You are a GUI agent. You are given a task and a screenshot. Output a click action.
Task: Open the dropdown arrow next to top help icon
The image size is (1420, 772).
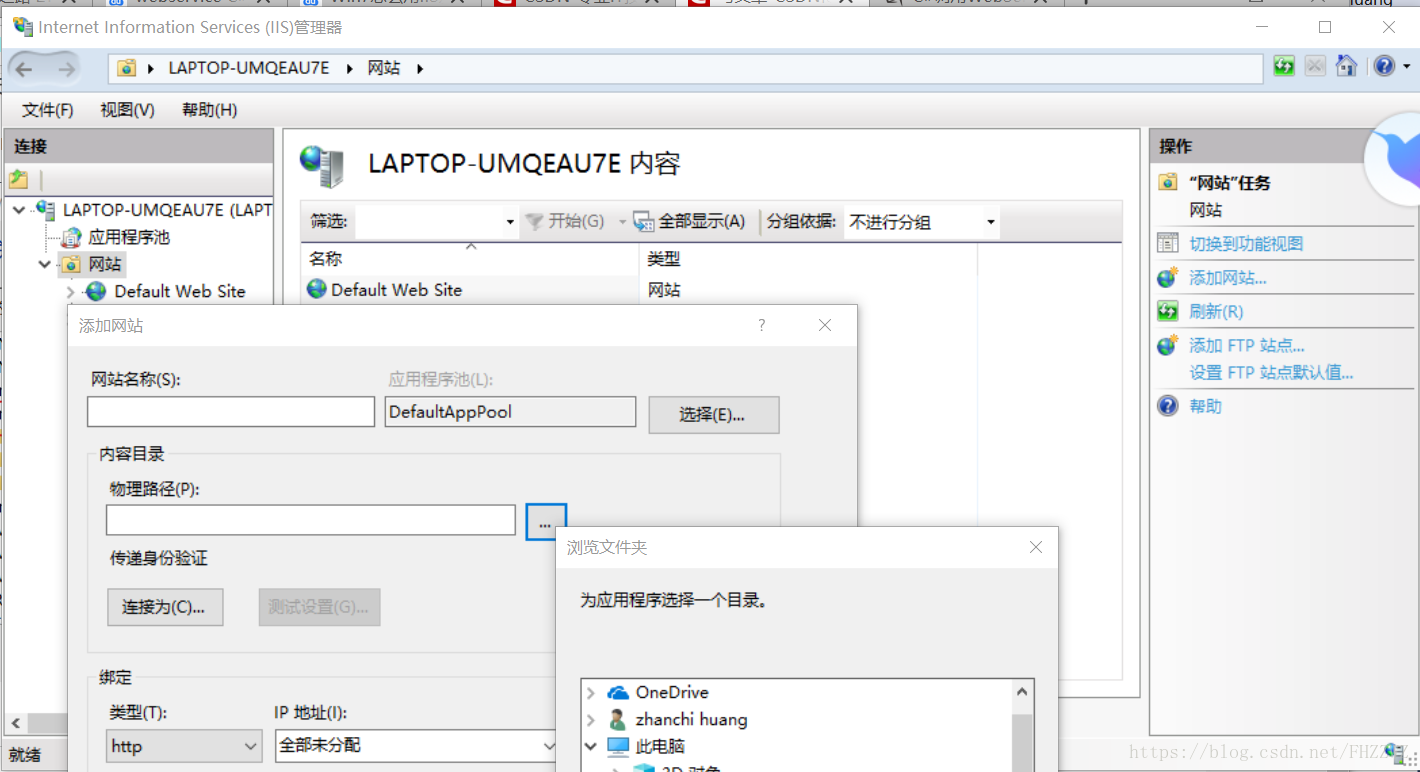pos(1406,67)
